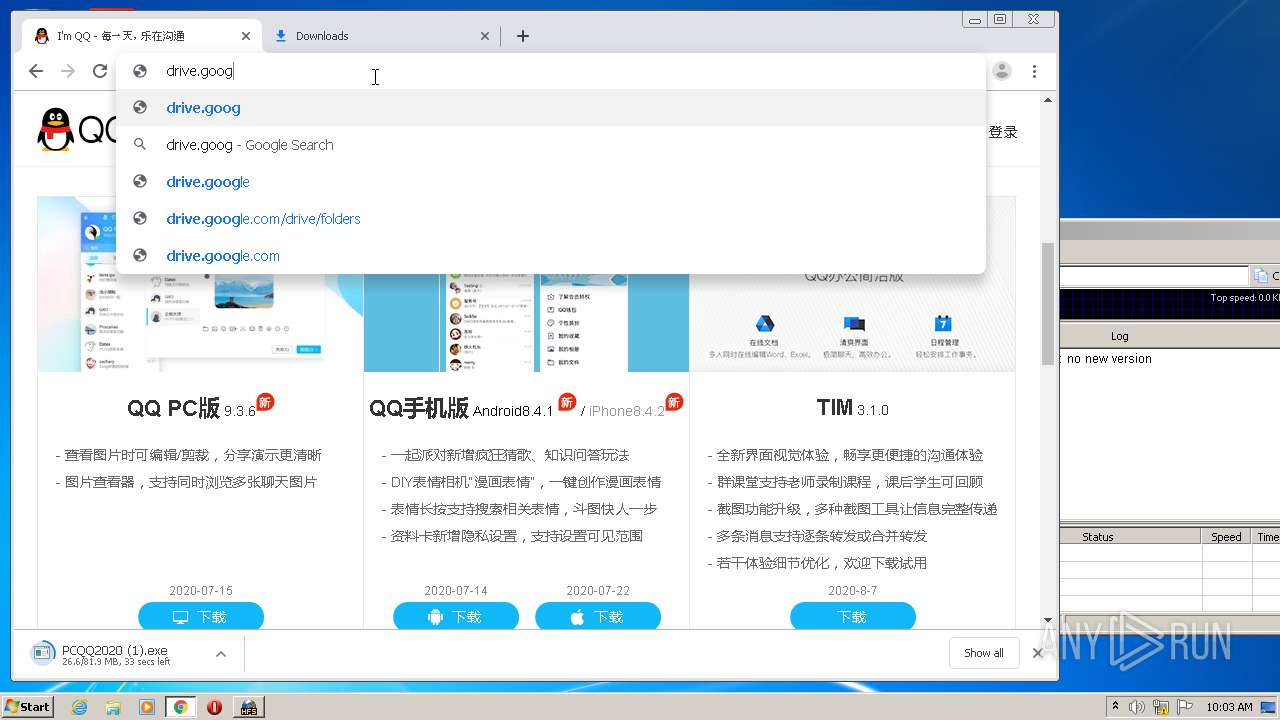Click the HFS taskbar icon
The image size is (1280, 720).
click(x=248, y=707)
